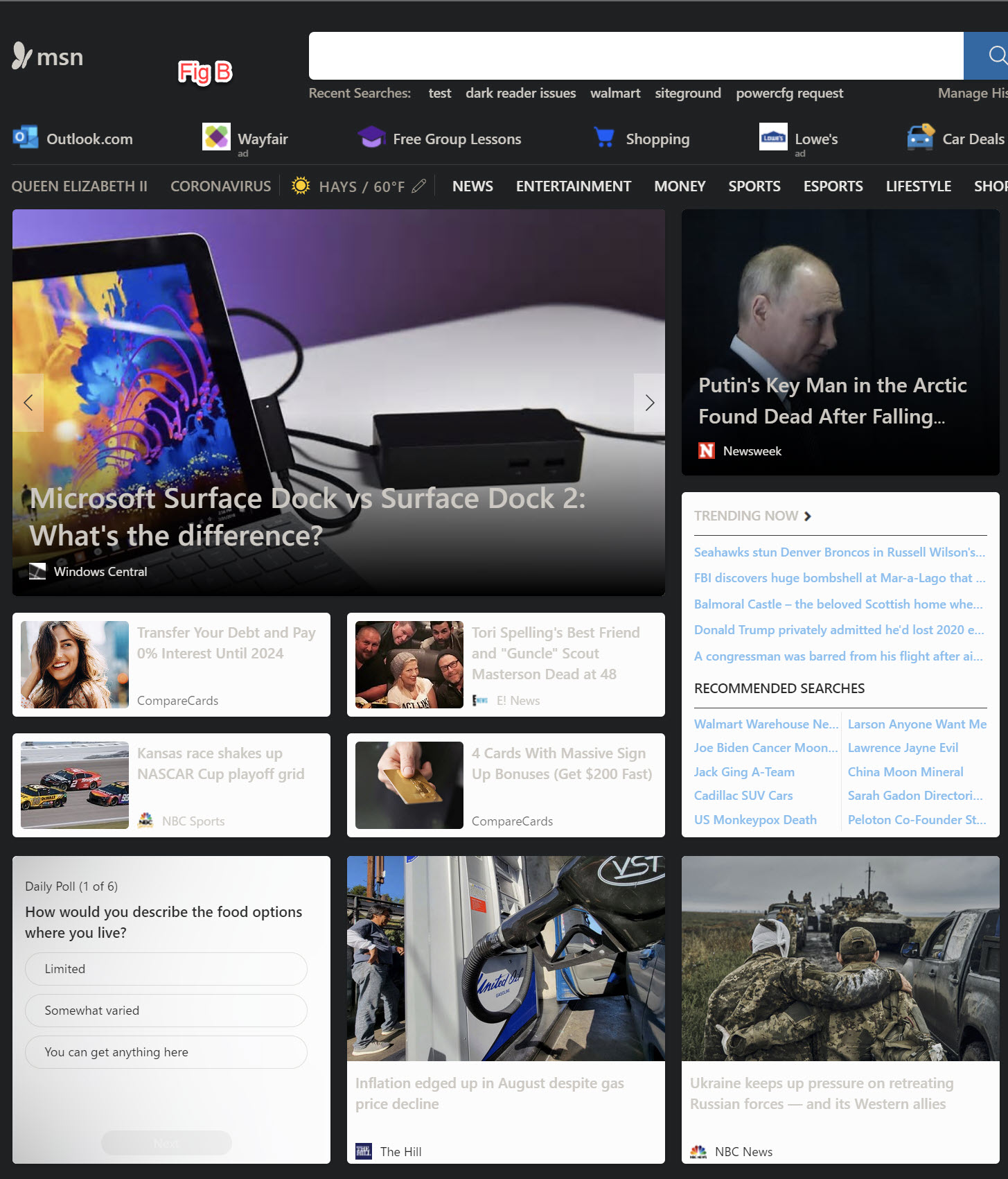
Task: Select 'Limited' poll answer
Action: (x=166, y=969)
